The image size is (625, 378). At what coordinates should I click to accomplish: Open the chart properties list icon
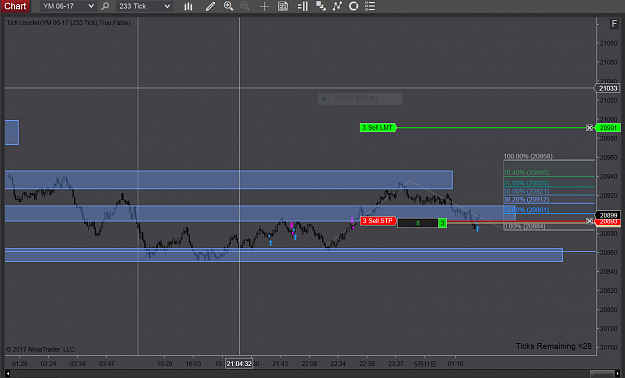pos(370,6)
